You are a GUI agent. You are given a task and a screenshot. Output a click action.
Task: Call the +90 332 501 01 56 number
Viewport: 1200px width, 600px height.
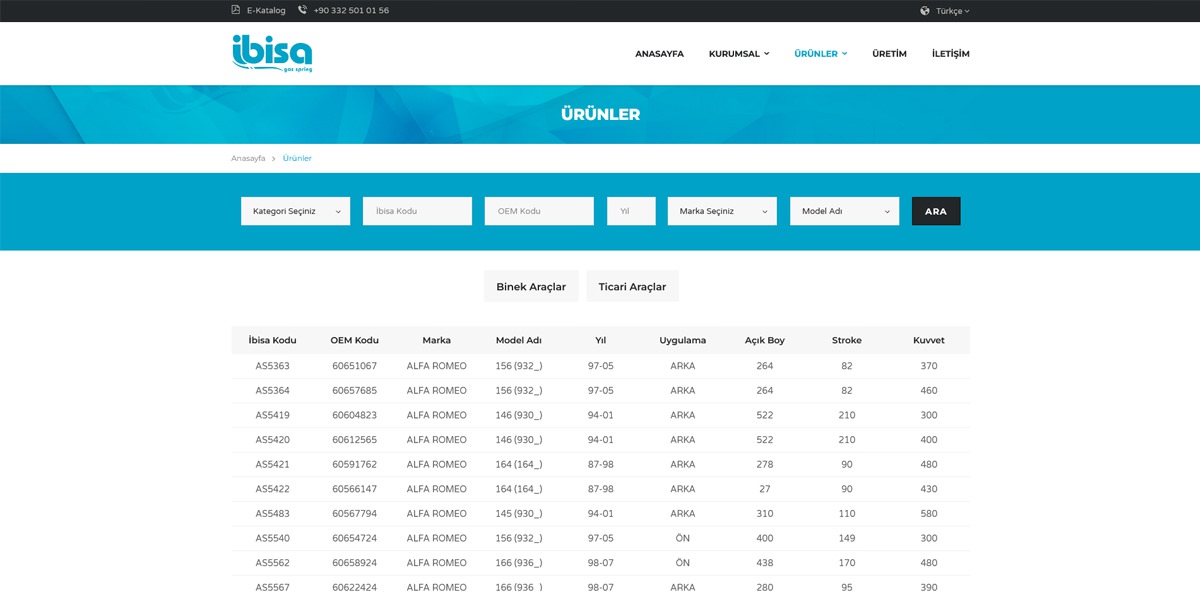351,11
